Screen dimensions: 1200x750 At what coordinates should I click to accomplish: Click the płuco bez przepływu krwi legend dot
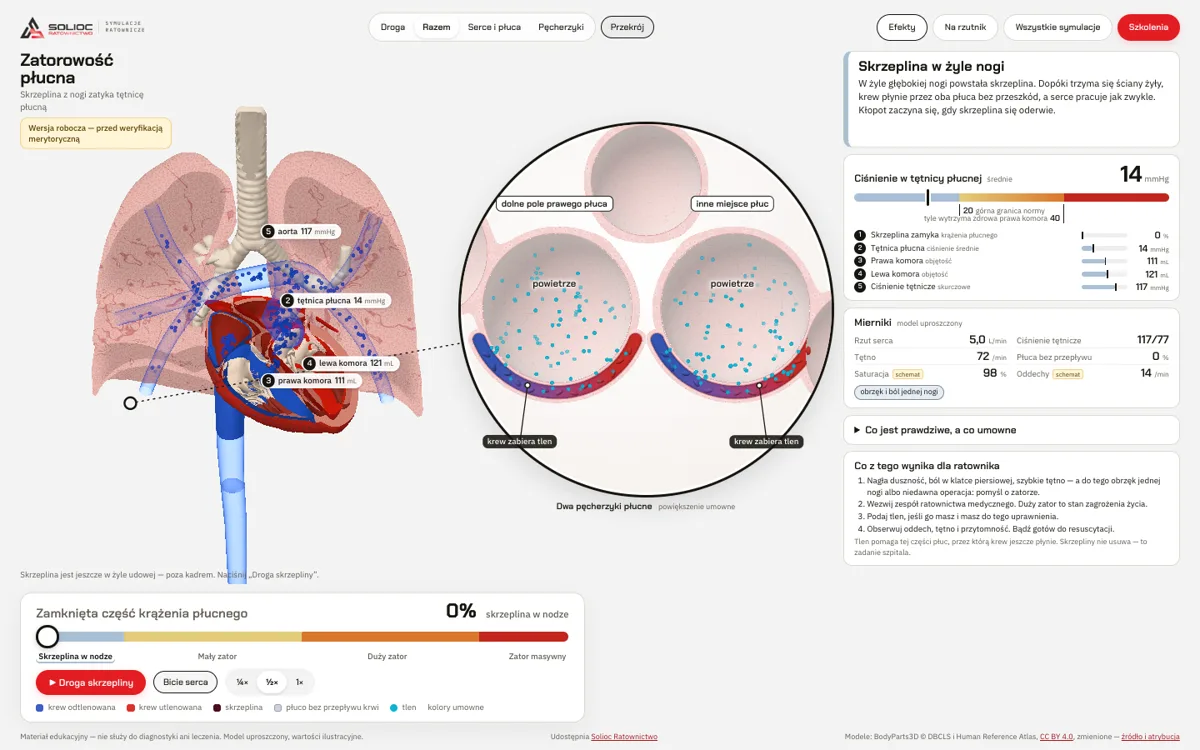(278, 707)
